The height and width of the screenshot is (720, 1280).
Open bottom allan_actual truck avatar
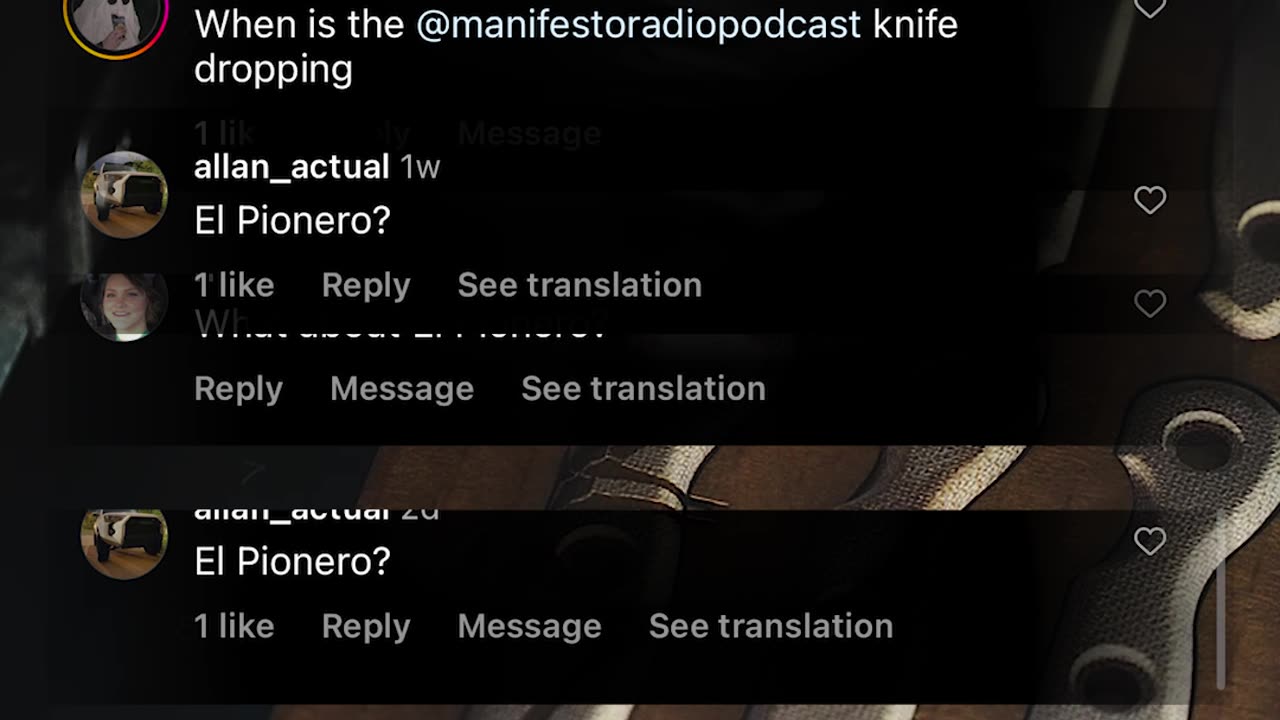(x=124, y=543)
